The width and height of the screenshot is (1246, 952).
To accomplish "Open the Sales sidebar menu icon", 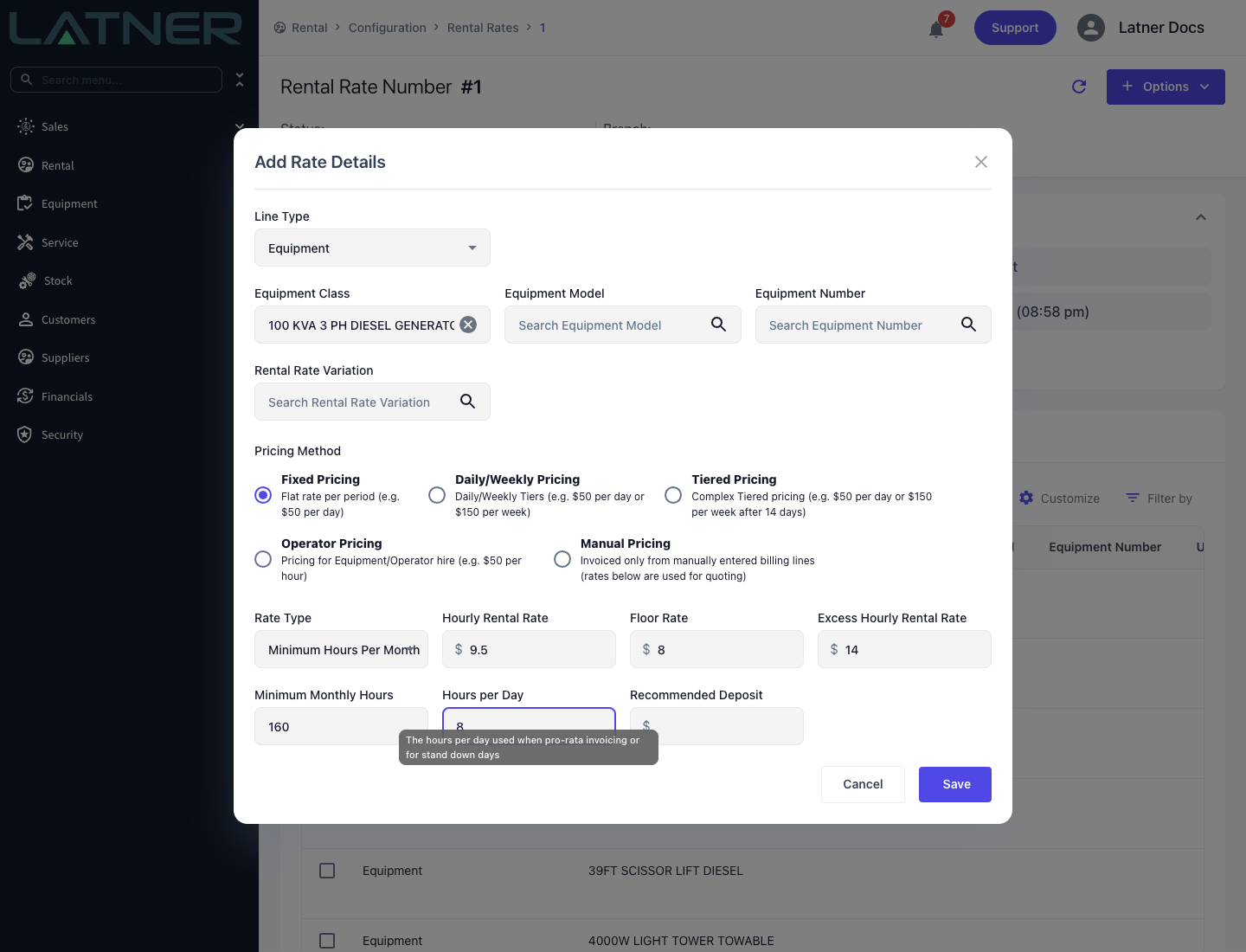I will [x=26, y=126].
